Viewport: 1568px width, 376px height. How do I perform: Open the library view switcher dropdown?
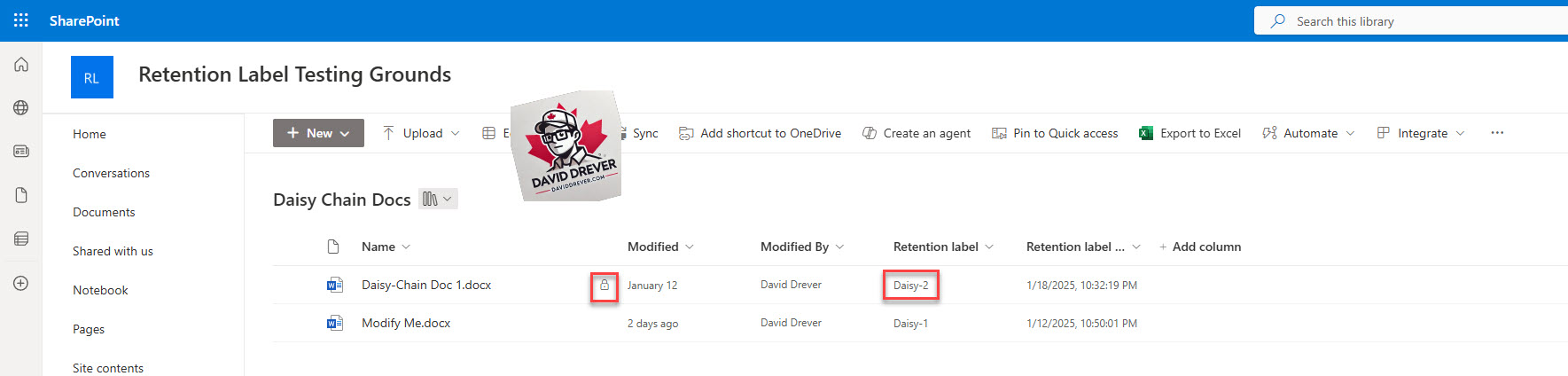coord(438,200)
